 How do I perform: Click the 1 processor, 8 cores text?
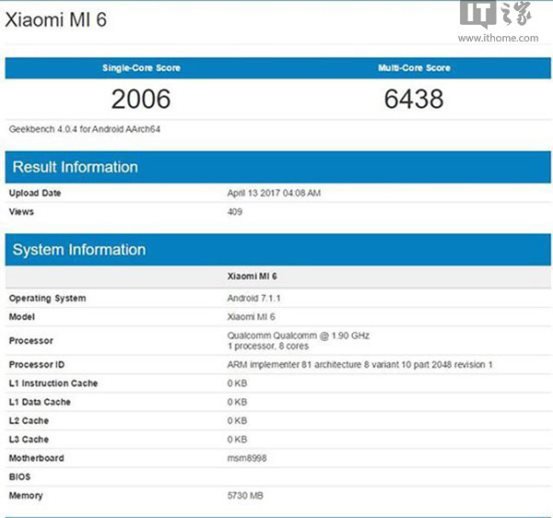(x=268, y=346)
